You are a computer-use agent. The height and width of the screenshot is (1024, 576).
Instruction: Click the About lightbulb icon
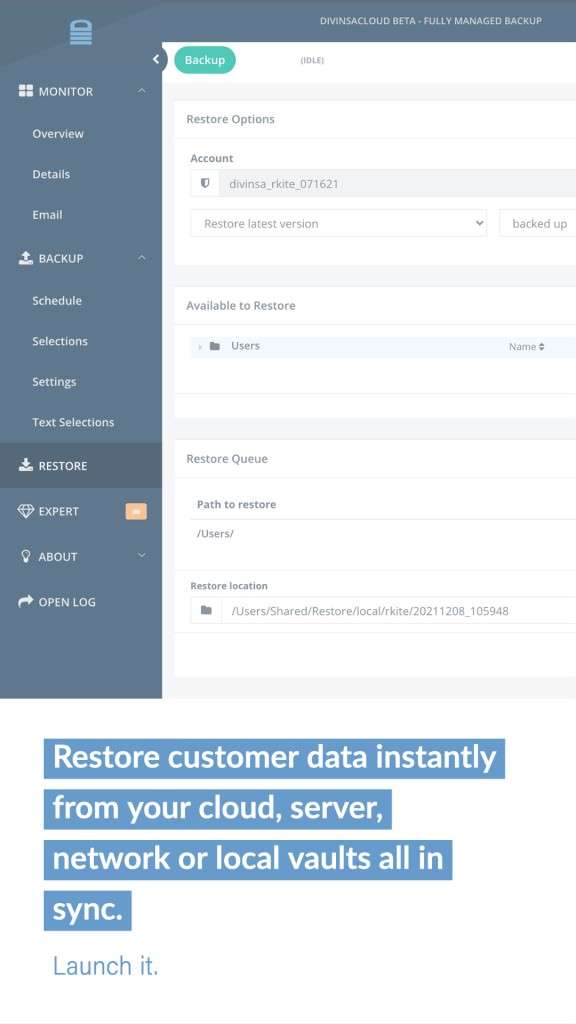[25, 556]
